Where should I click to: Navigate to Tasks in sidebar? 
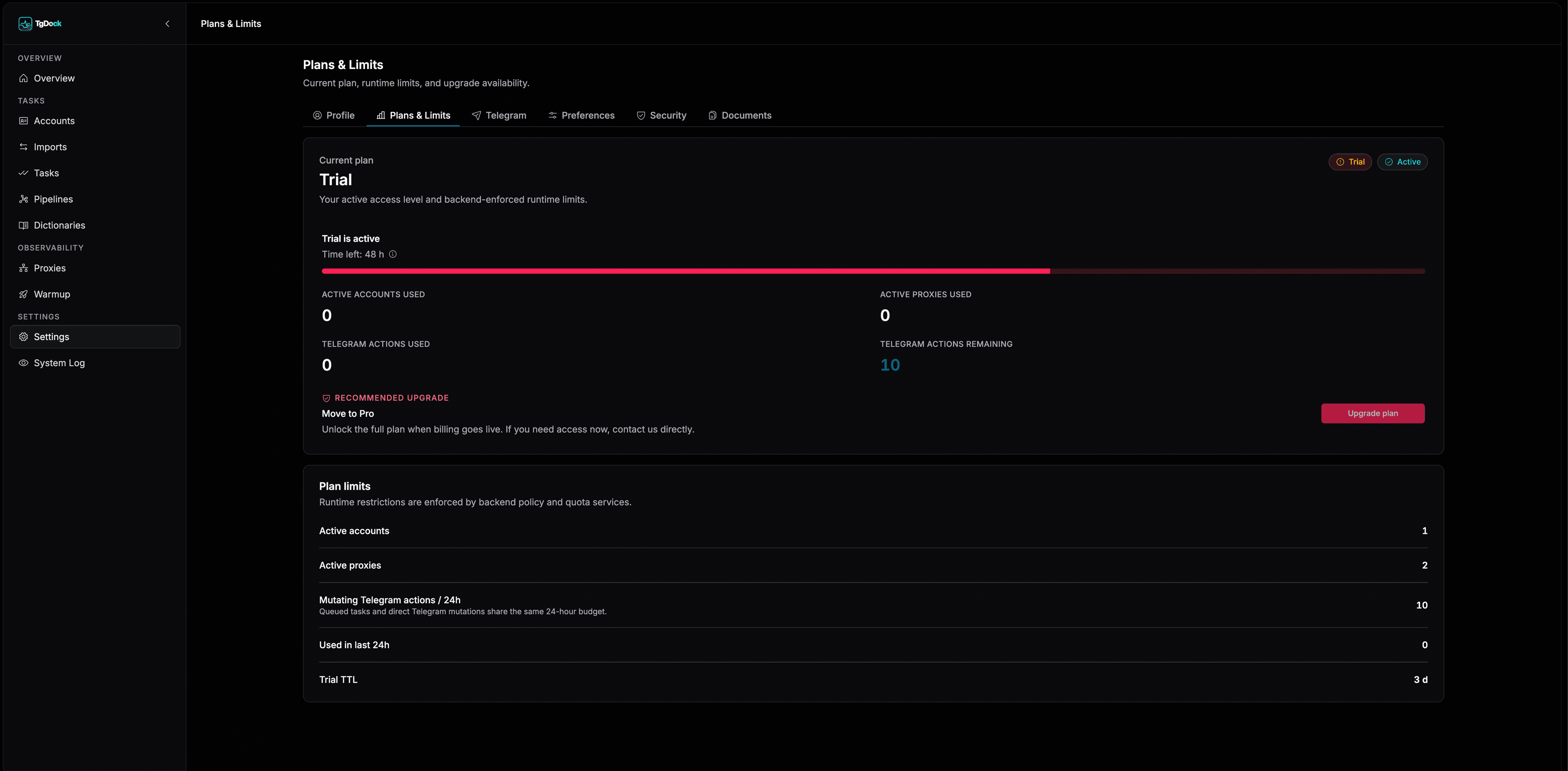point(95,173)
